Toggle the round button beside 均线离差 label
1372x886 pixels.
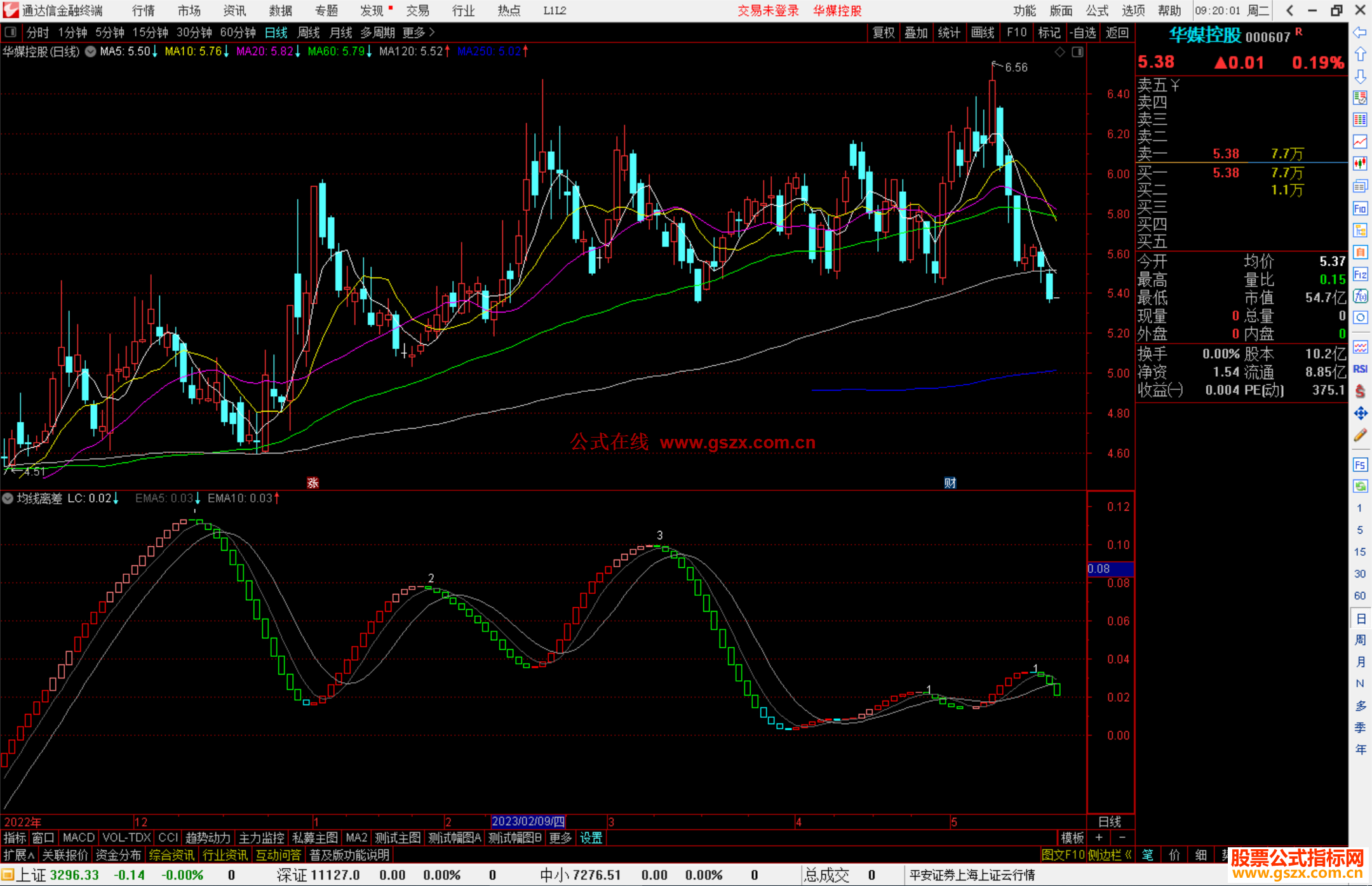[x=8, y=499]
